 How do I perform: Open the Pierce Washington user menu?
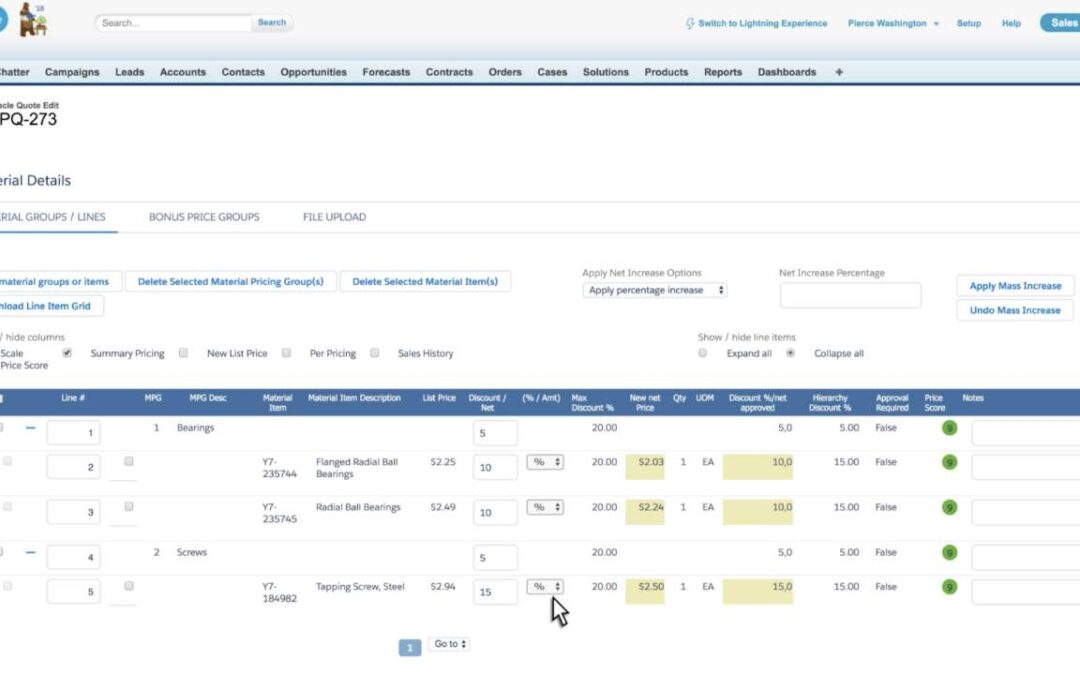(893, 23)
